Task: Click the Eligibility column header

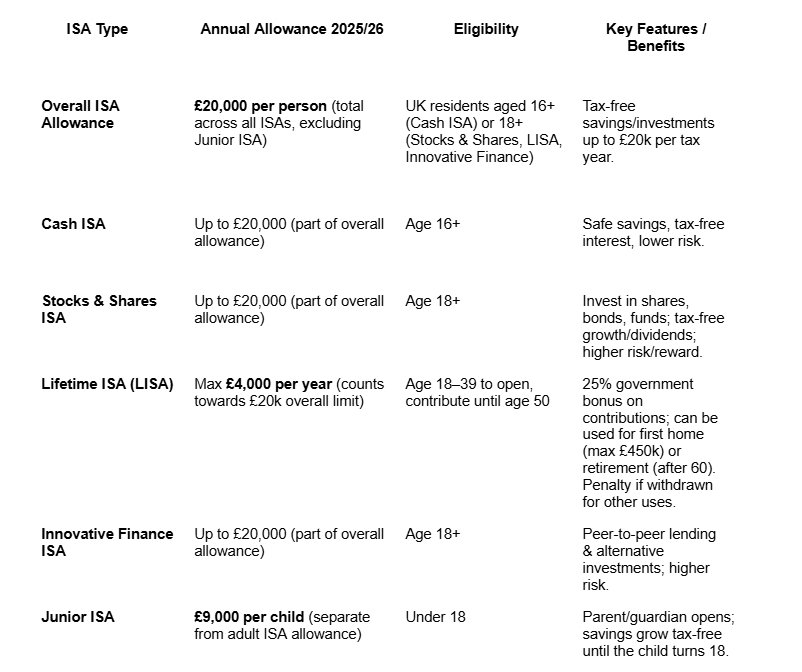Action: pos(486,29)
